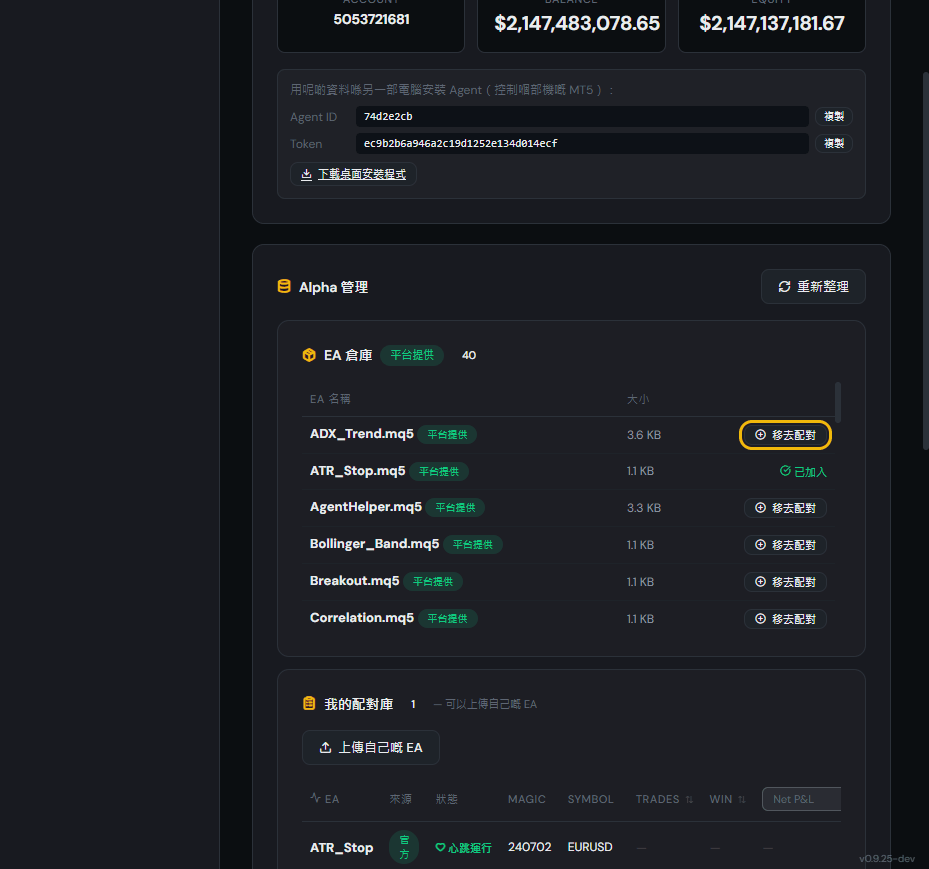Screen dimensions: 929x869
Task: Click the Correlation.mq5 file name
Action: pos(361,618)
